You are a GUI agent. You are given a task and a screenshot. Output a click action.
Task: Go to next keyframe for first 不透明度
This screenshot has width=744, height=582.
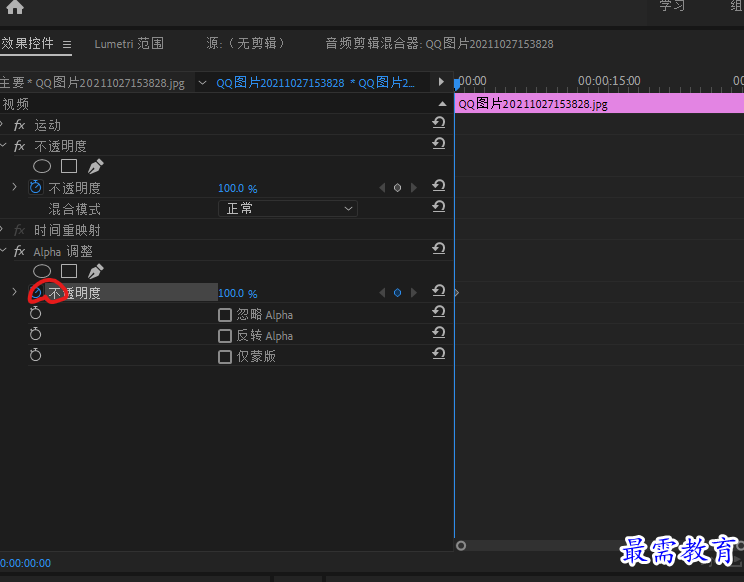(413, 188)
